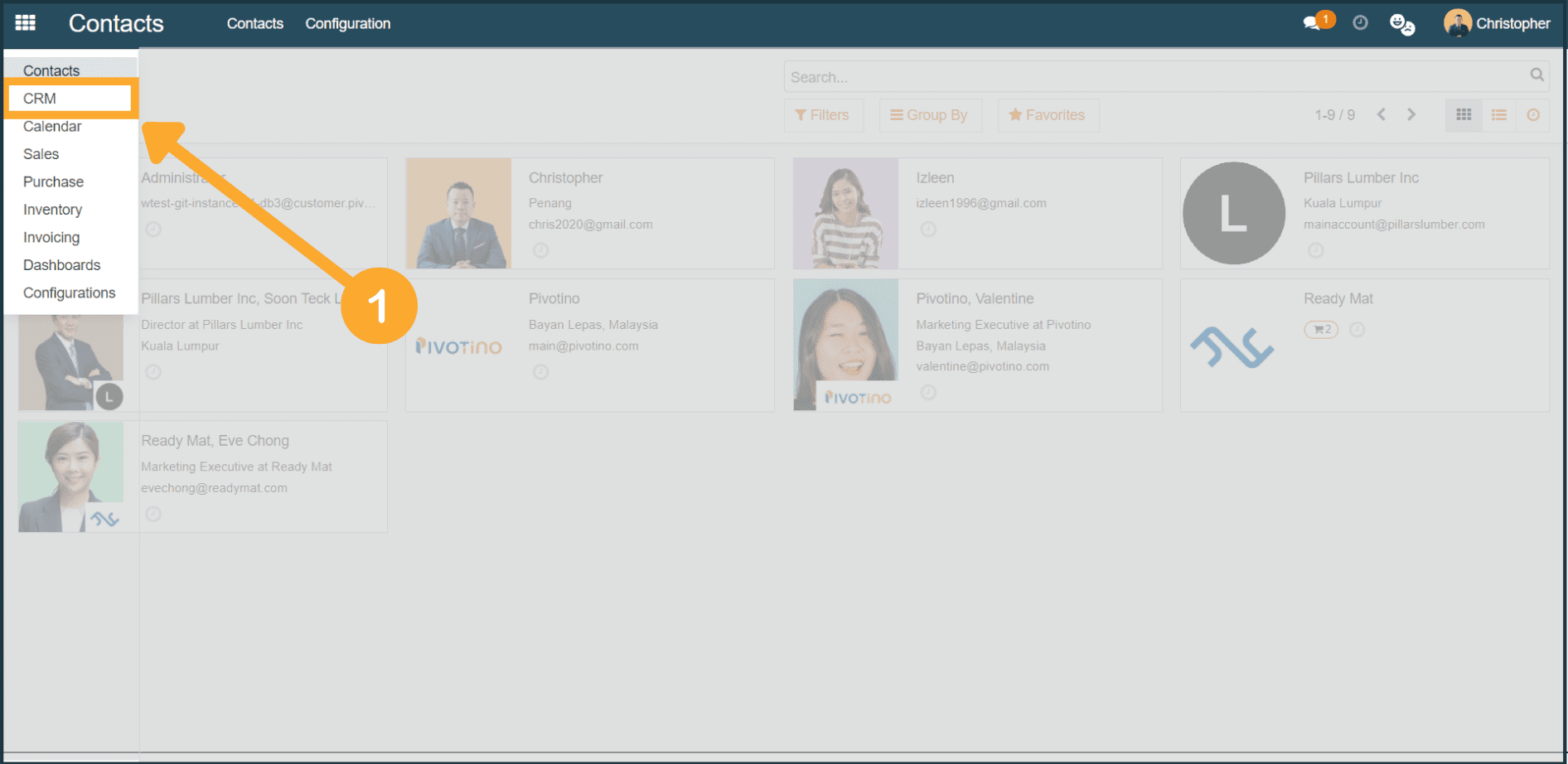The image size is (1568, 764).
Task: Expand the Filters dropdown
Action: tap(822, 115)
